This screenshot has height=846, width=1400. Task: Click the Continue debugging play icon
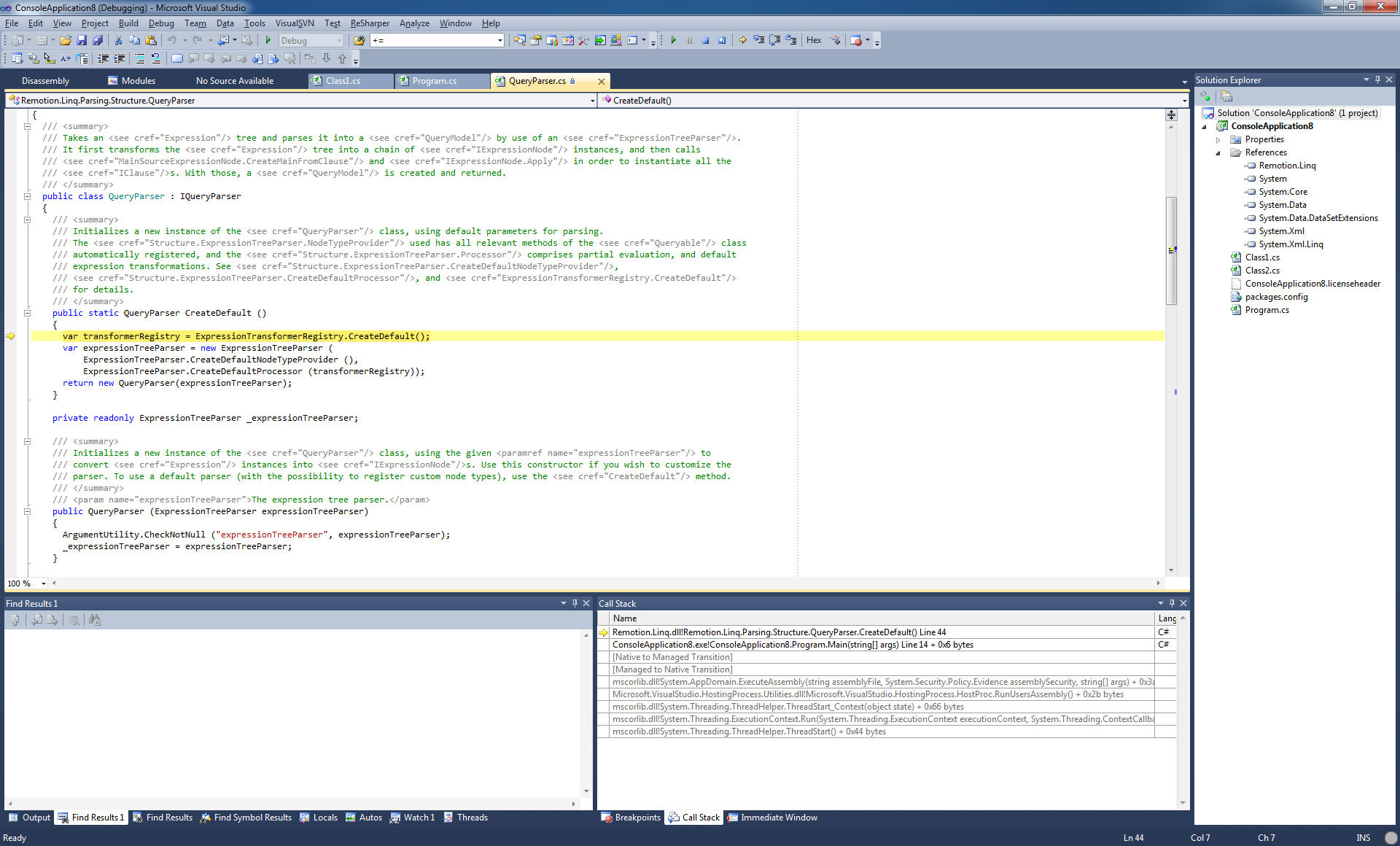(x=673, y=41)
